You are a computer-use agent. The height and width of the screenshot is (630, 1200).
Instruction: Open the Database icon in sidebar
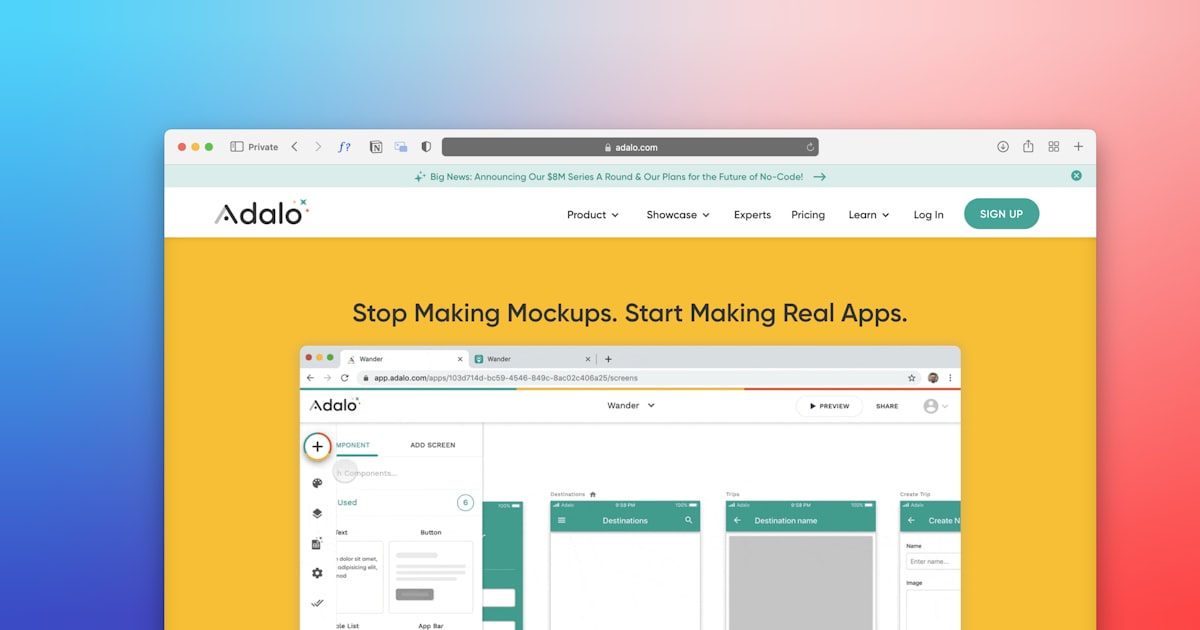(x=317, y=543)
